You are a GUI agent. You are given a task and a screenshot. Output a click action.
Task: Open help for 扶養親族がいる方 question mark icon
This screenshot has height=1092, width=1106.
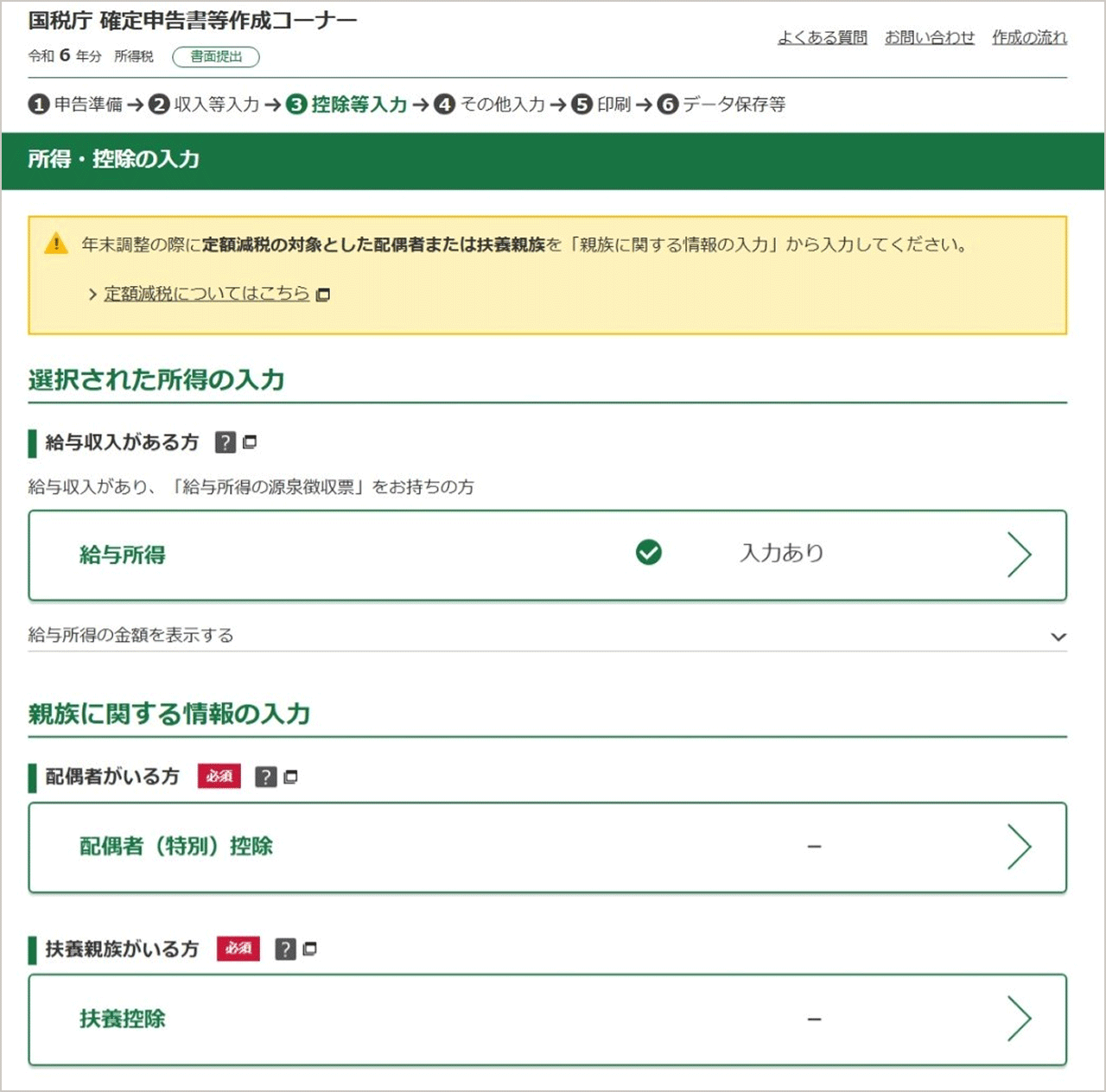pos(285,949)
